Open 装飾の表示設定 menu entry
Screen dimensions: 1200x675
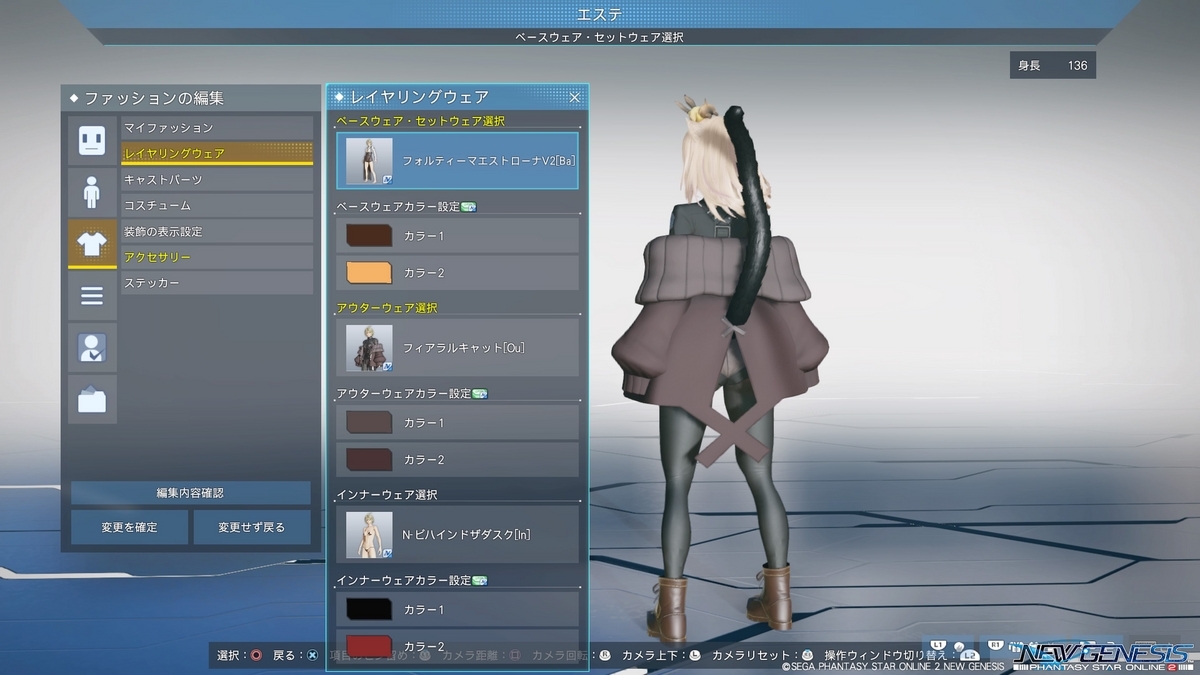pos(217,232)
